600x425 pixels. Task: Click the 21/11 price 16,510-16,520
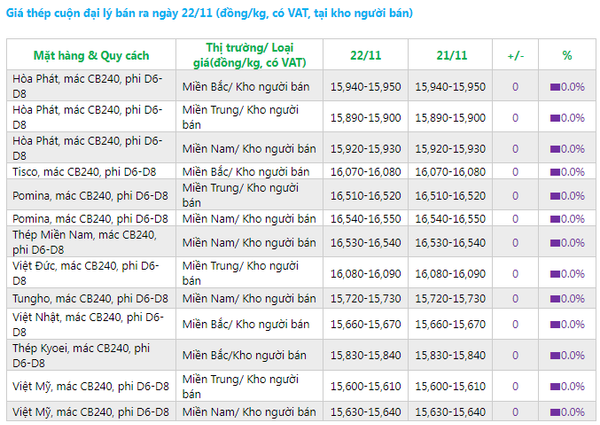coord(450,195)
